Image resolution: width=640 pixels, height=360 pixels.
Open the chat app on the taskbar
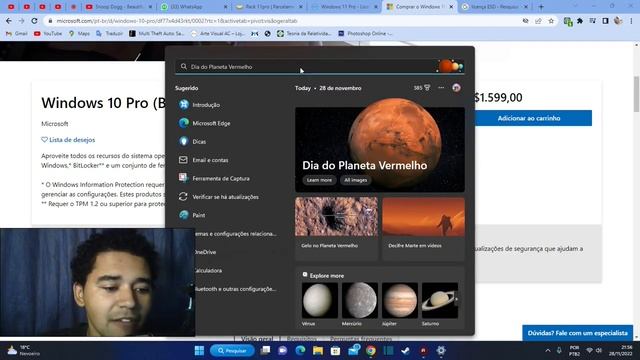coord(282,350)
